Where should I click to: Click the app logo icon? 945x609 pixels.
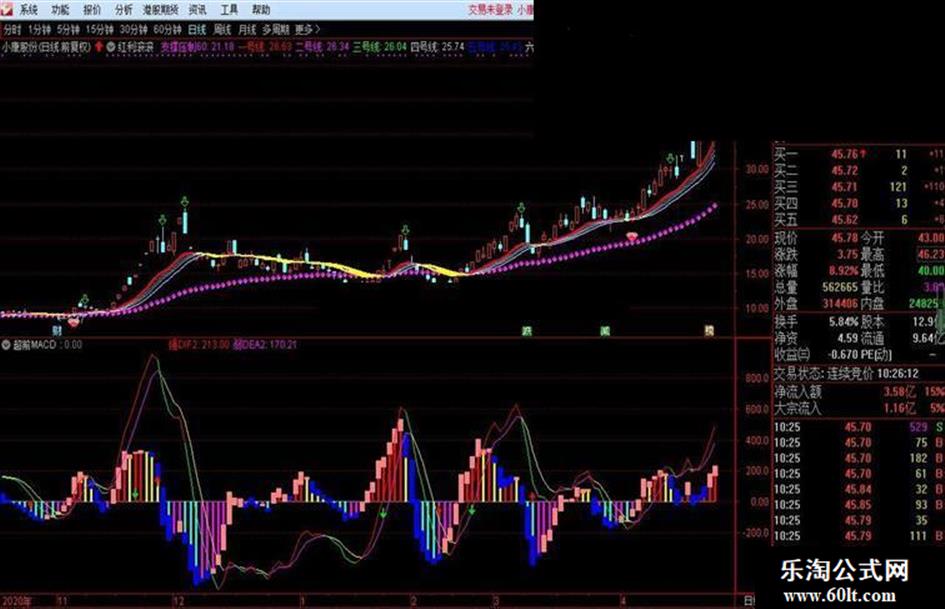tap(7, 9)
